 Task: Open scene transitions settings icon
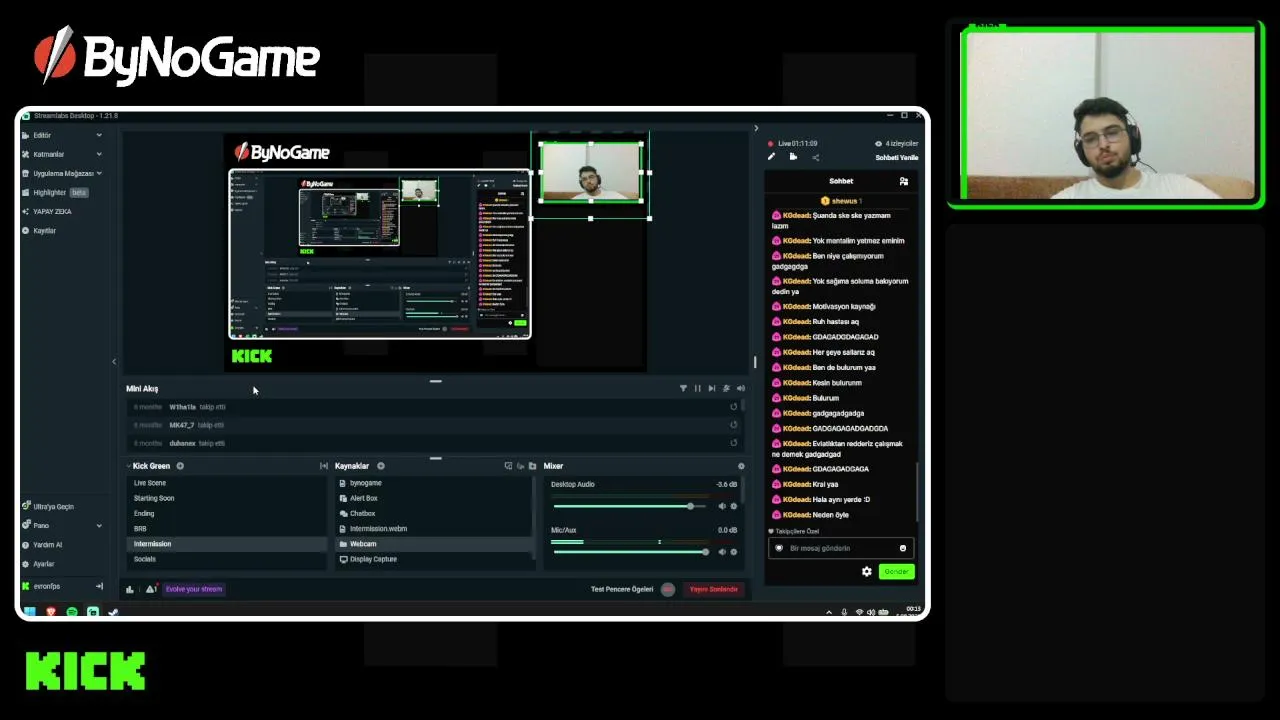[323, 466]
